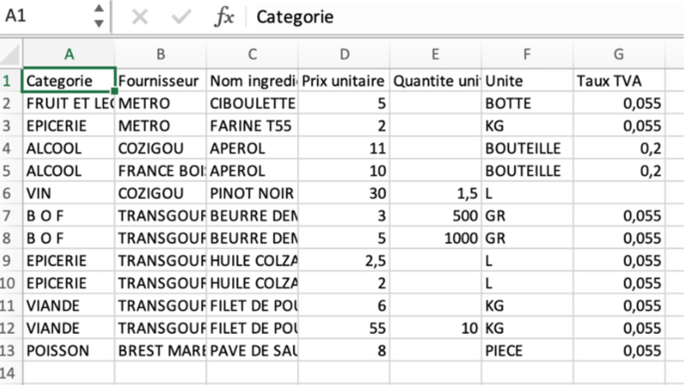The width and height of the screenshot is (688, 385).
Task: Click the Name Box up arrow
Action: [x=99, y=8]
